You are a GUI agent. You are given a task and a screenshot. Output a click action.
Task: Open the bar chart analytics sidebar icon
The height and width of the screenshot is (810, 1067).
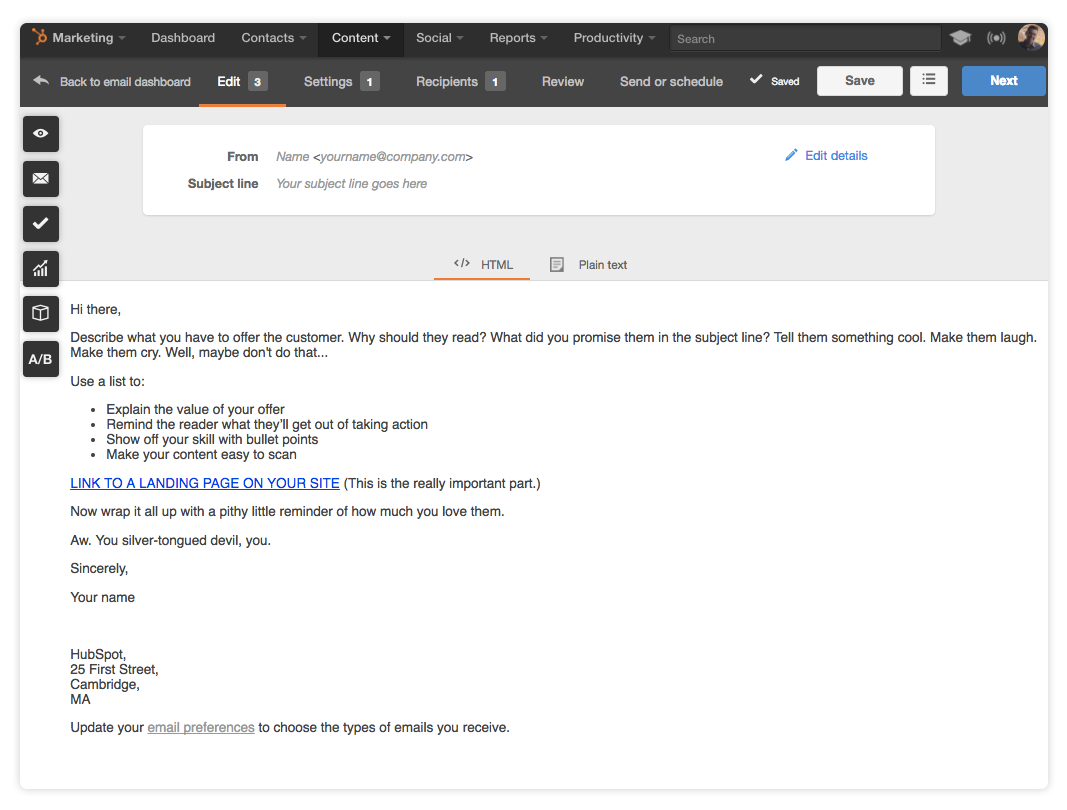(41, 269)
